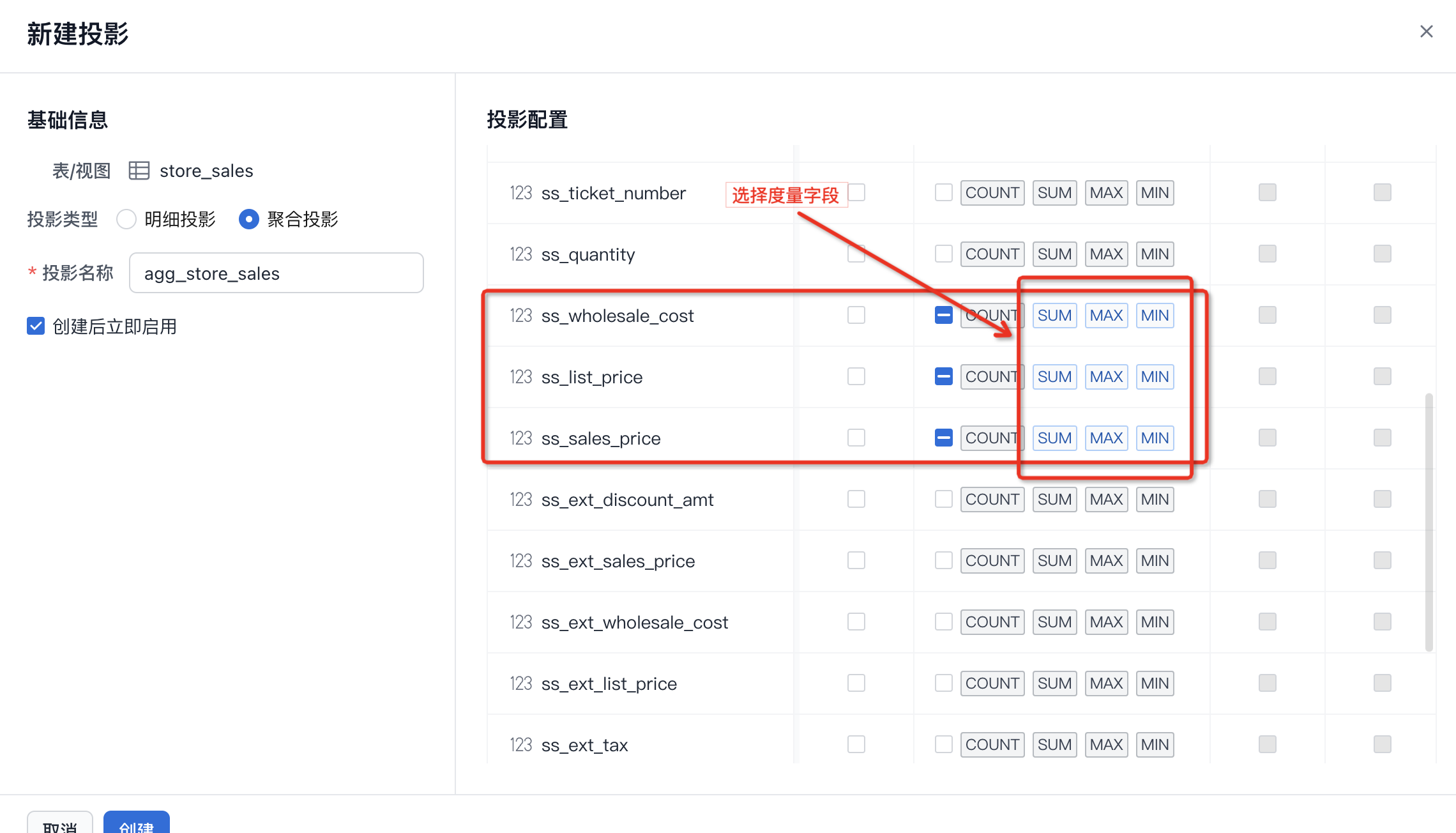
Task: Uncheck 创建后立即启用 checkbox
Action: 36,326
